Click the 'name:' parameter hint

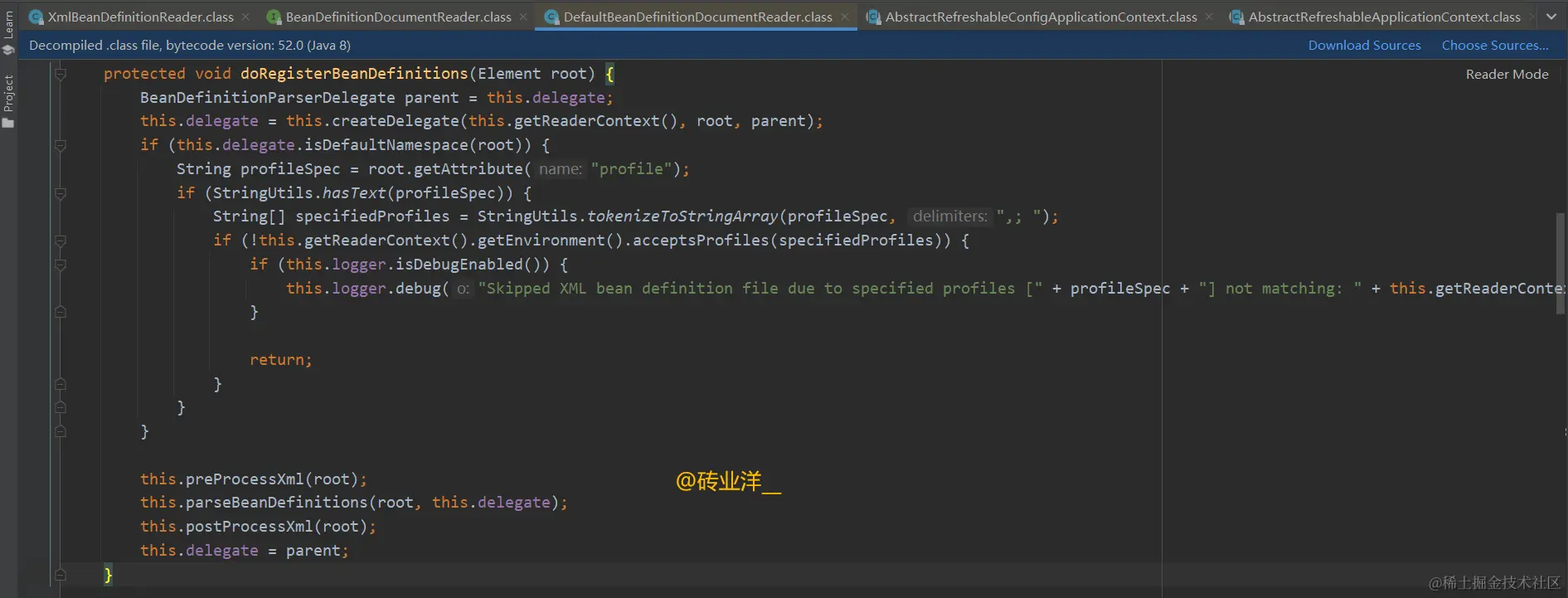click(561, 169)
